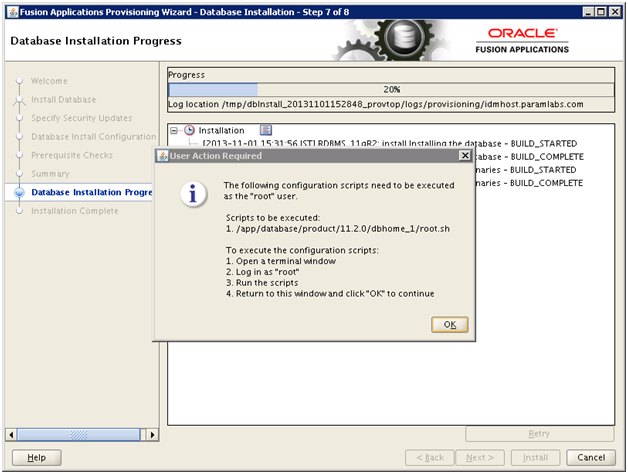Click the Installation tree label

(221, 131)
